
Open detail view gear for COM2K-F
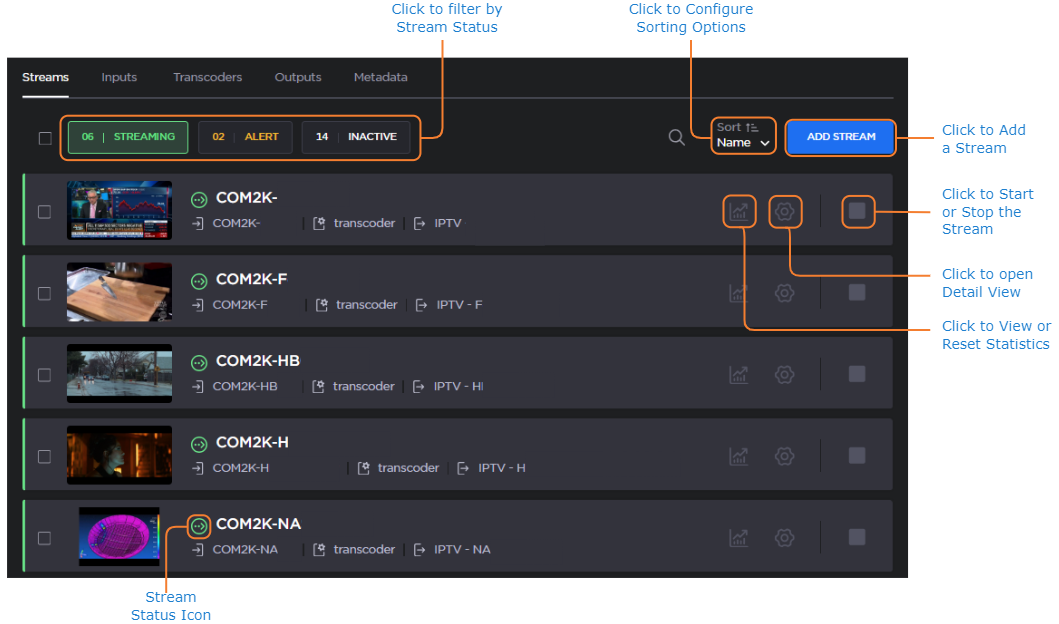coord(785,293)
